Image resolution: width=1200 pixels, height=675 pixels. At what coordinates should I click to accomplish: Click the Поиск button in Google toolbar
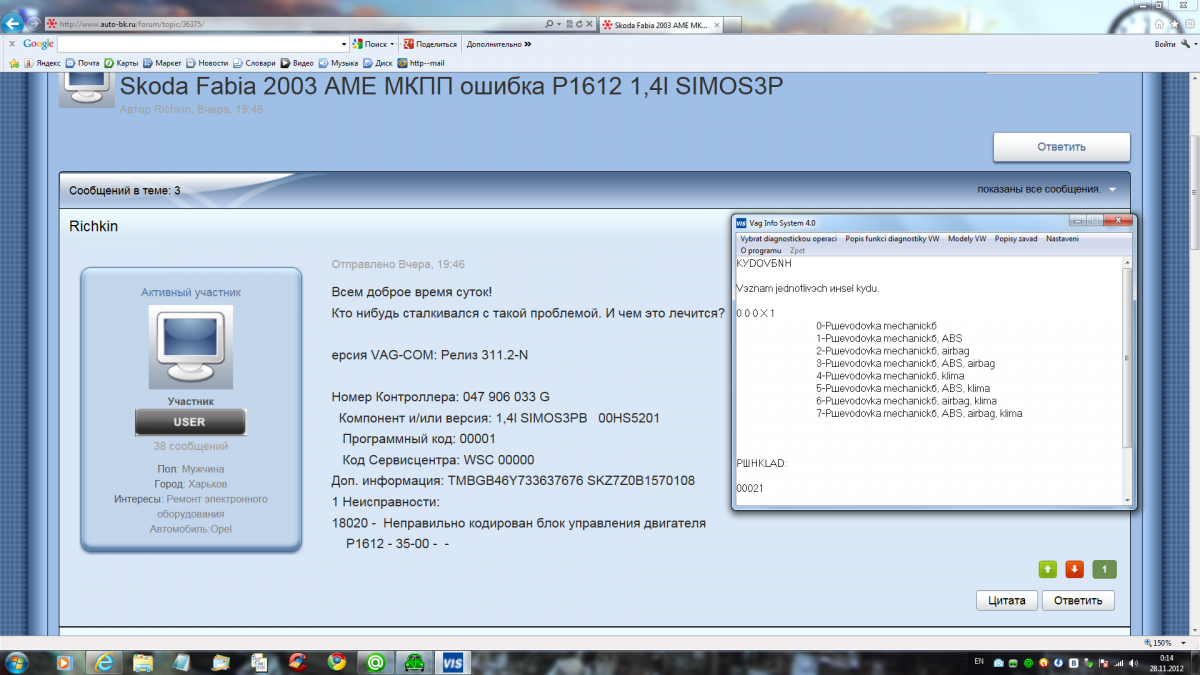point(370,44)
